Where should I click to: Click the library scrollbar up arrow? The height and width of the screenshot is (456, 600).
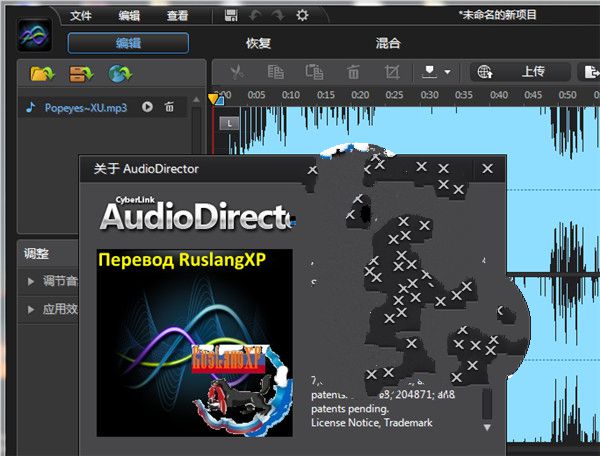pyautogui.click(x=196, y=100)
